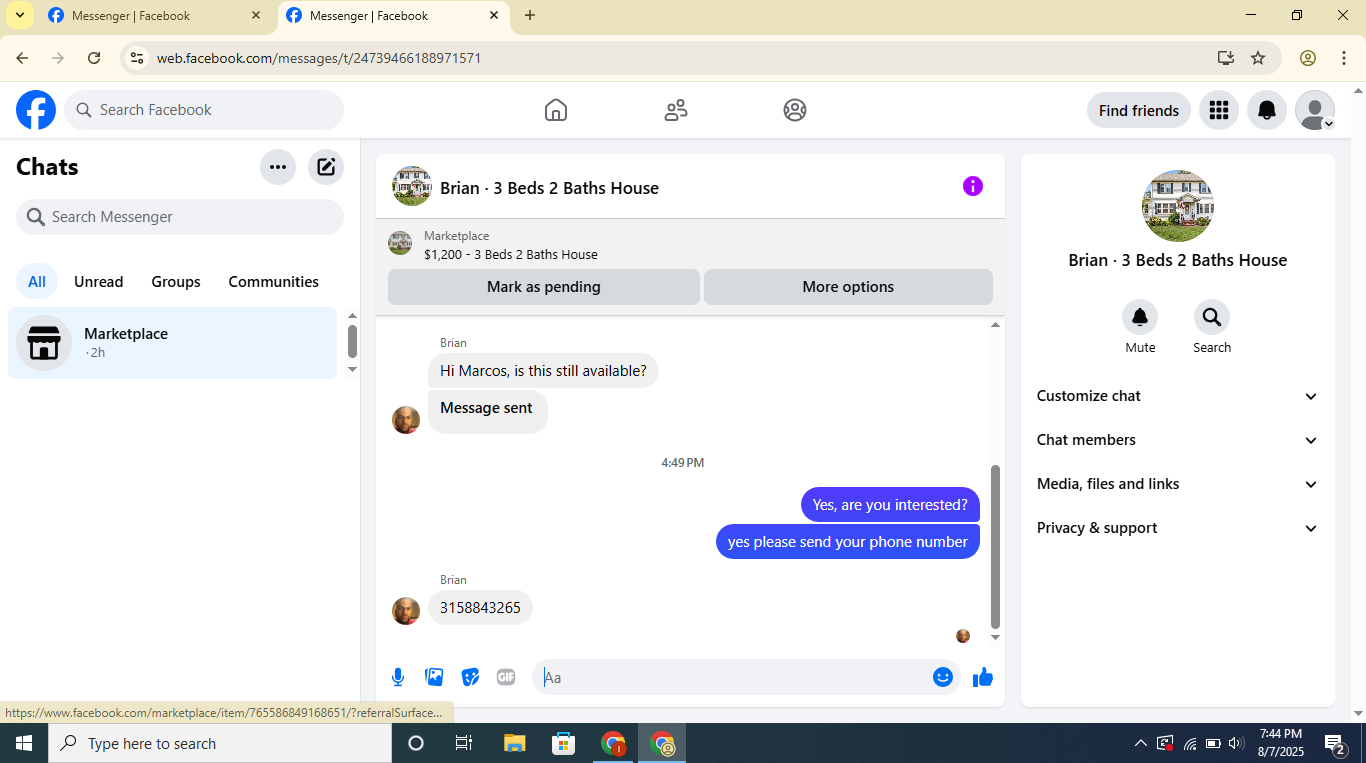The image size is (1366, 763).
Task: Click the Brian · 3 Beds 2 Baths House header title
Action: (x=549, y=188)
